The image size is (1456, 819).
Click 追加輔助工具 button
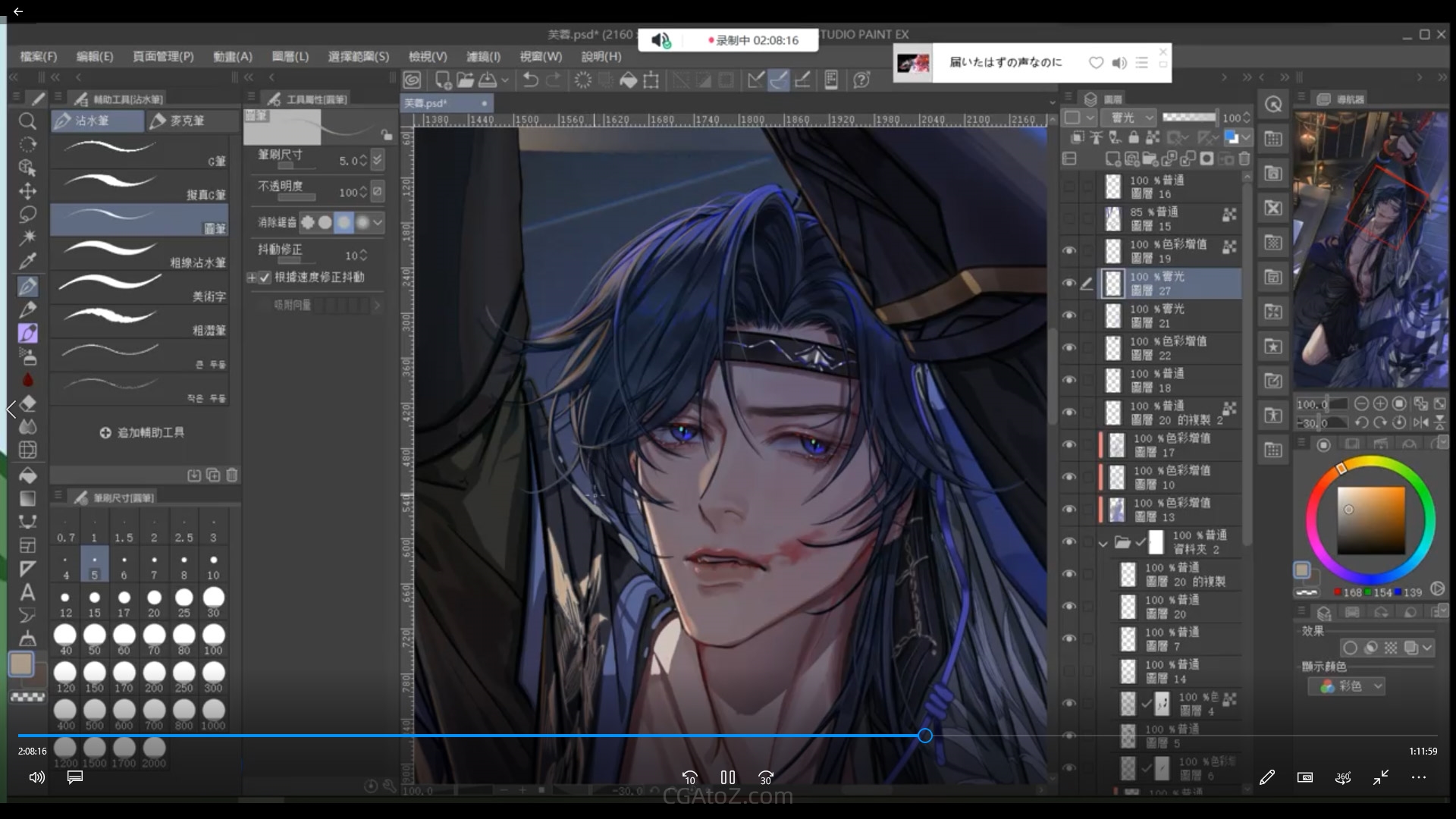142,432
